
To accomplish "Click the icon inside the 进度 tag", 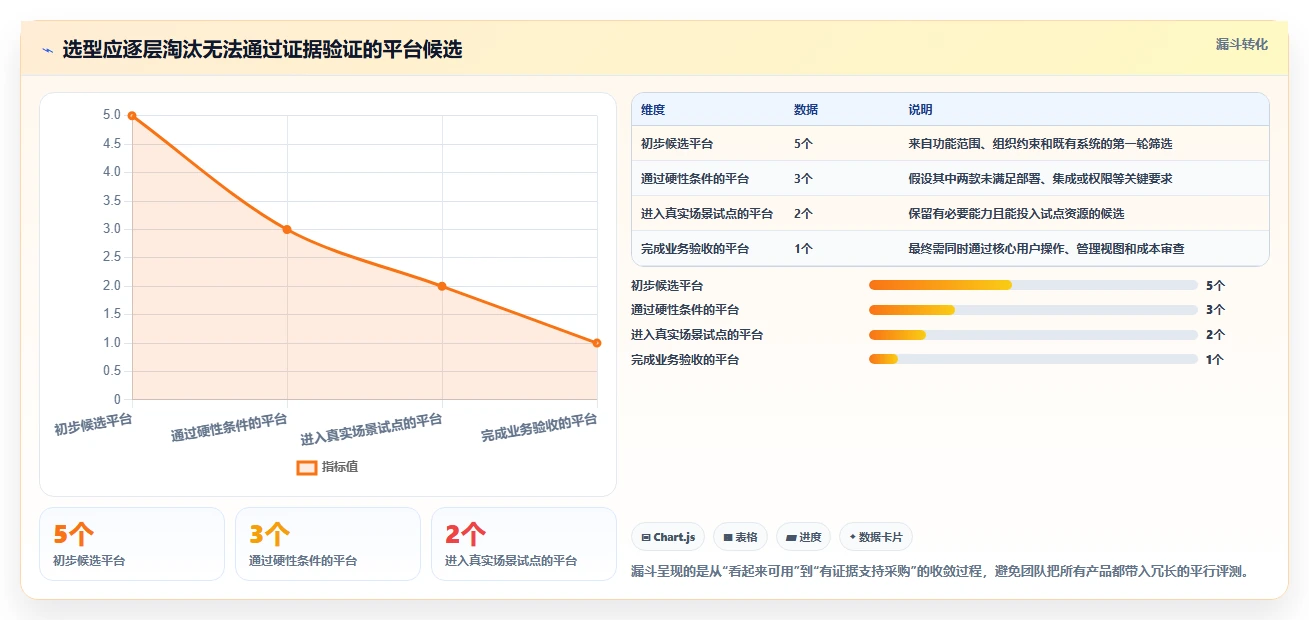I will tap(791, 538).
